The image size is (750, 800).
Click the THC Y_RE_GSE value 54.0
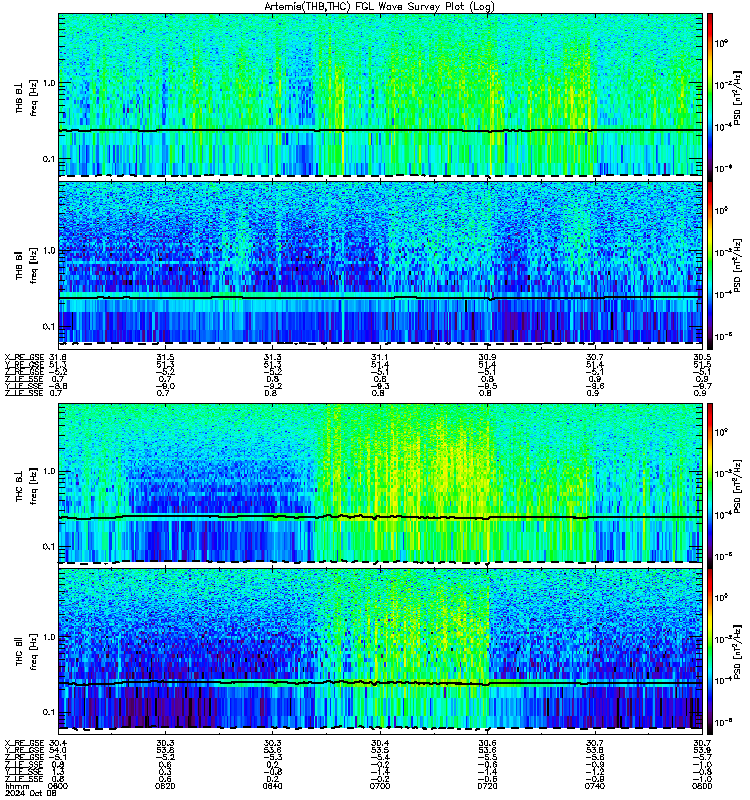click(x=58, y=750)
